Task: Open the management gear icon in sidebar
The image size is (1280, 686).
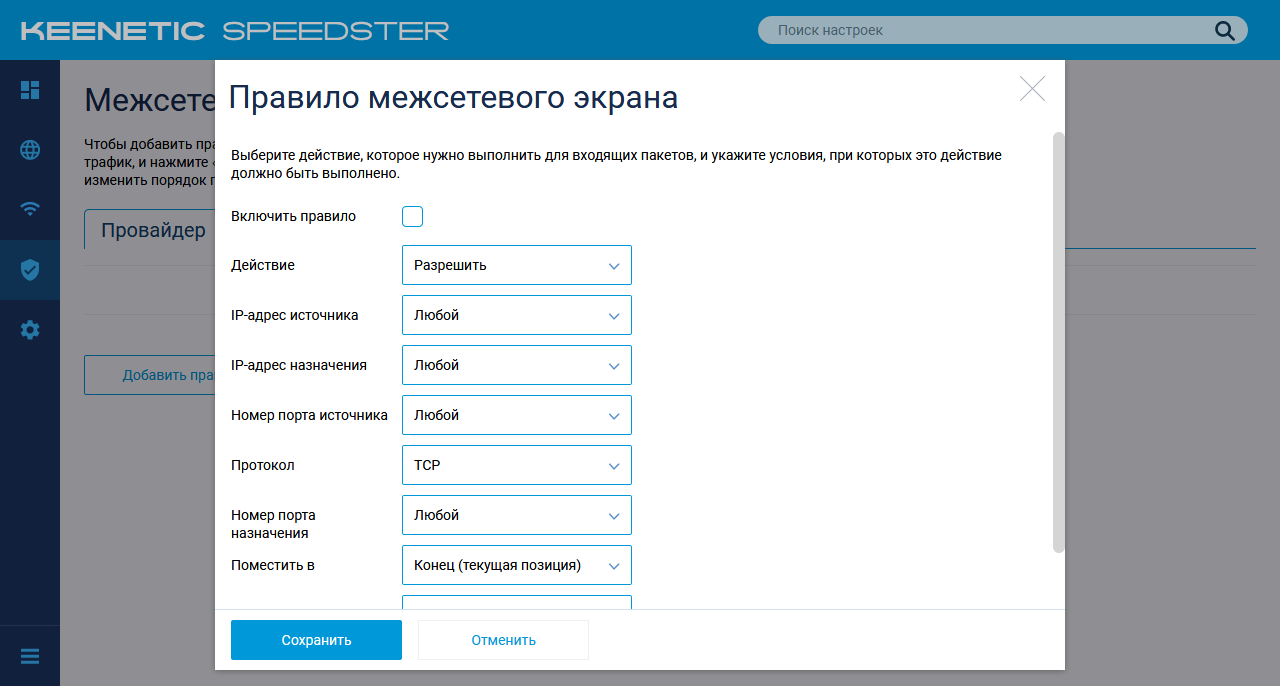Action: click(30, 330)
